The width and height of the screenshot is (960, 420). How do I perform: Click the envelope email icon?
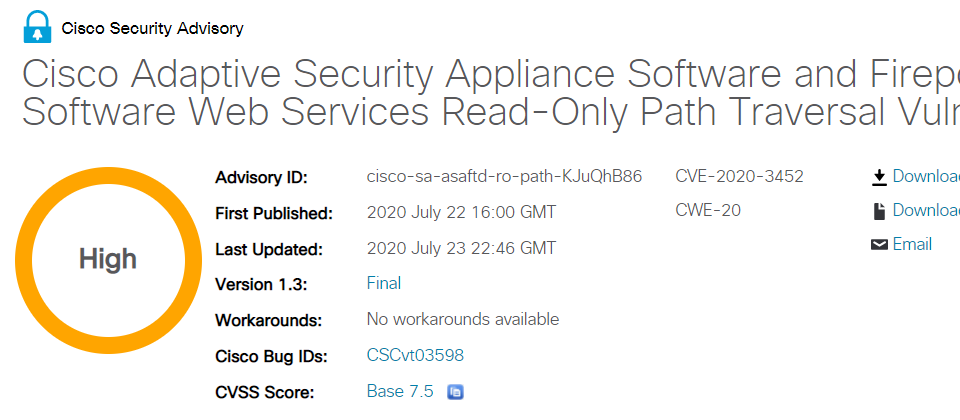(879, 245)
